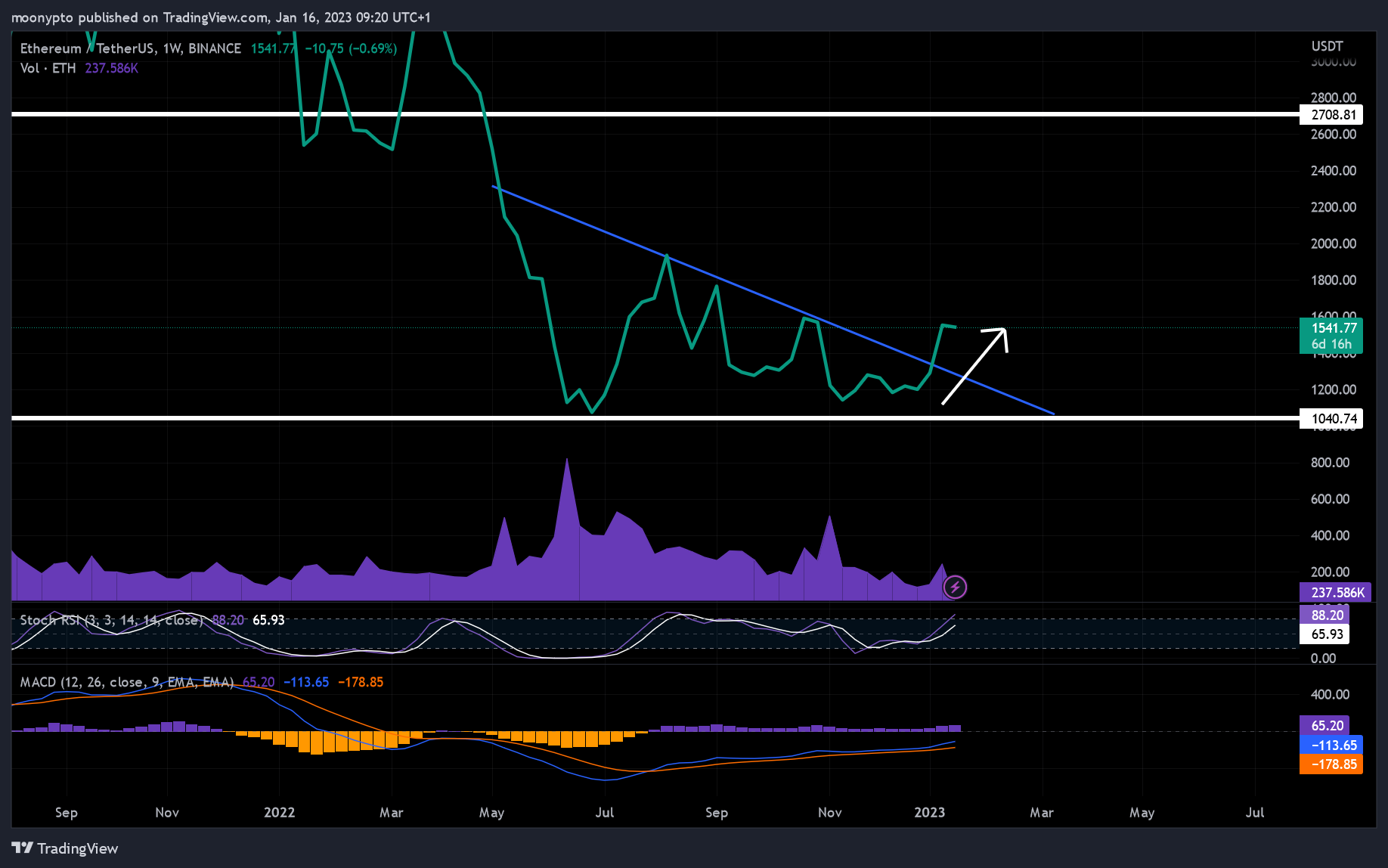Click the 2000.00 price axis label

pyautogui.click(x=1334, y=243)
